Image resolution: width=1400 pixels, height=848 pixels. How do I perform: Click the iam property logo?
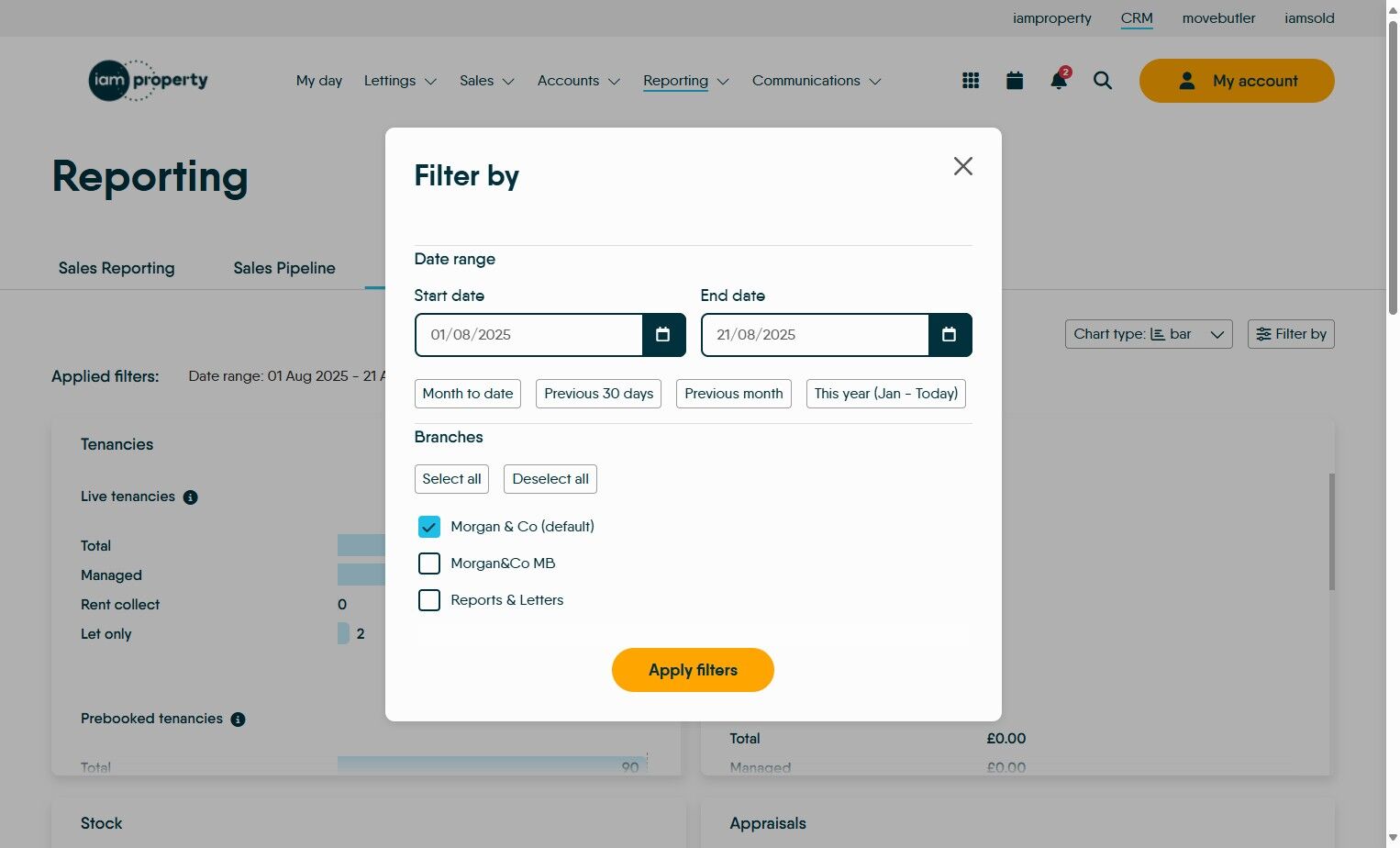pyautogui.click(x=148, y=81)
